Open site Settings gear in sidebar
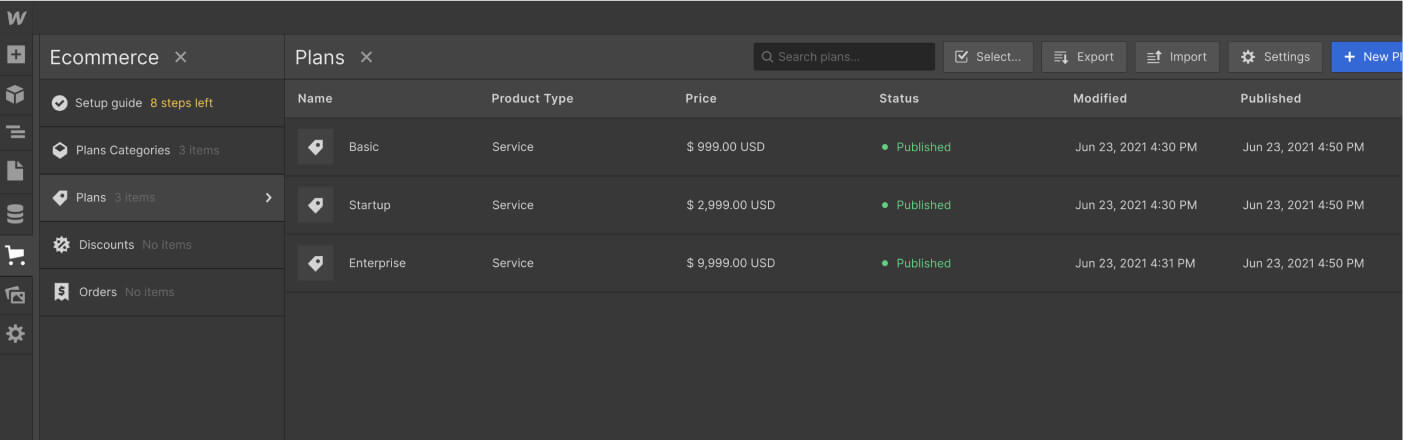The height and width of the screenshot is (440, 1403). pos(15,334)
